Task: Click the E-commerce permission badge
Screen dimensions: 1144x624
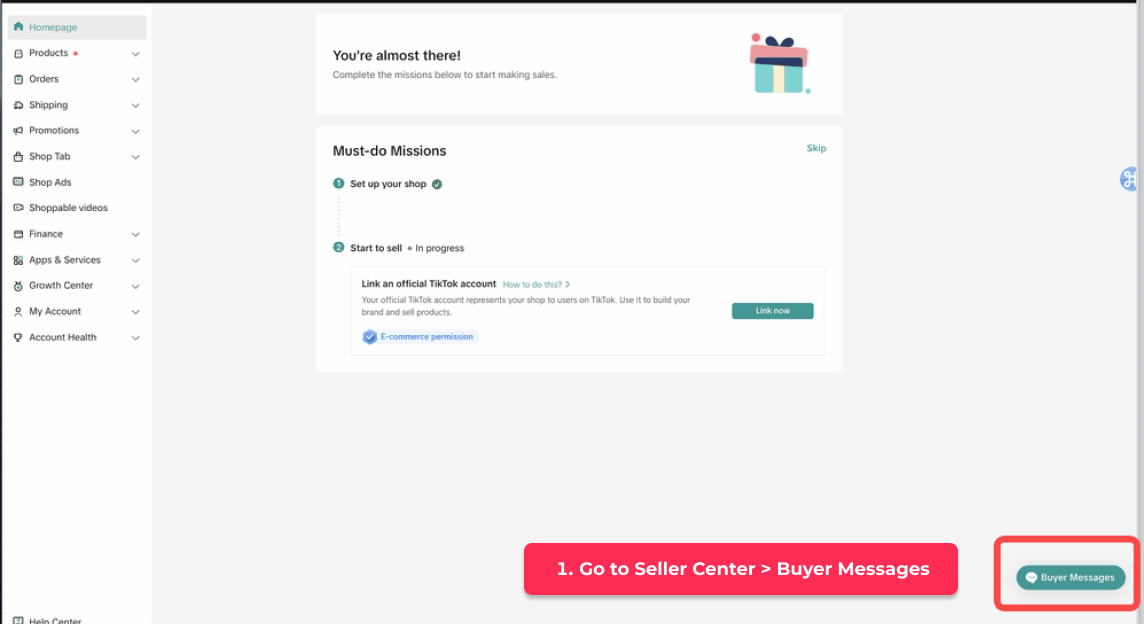Action: pos(420,337)
